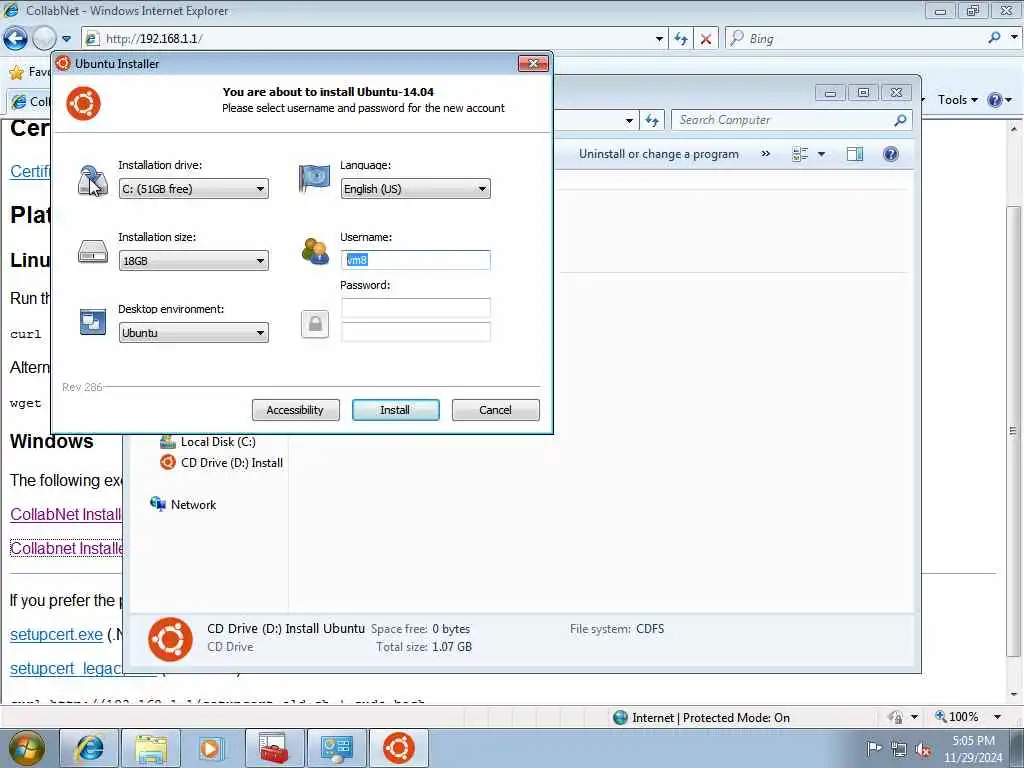Open the Language dropdown
1024x768 pixels.
tap(415, 189)
